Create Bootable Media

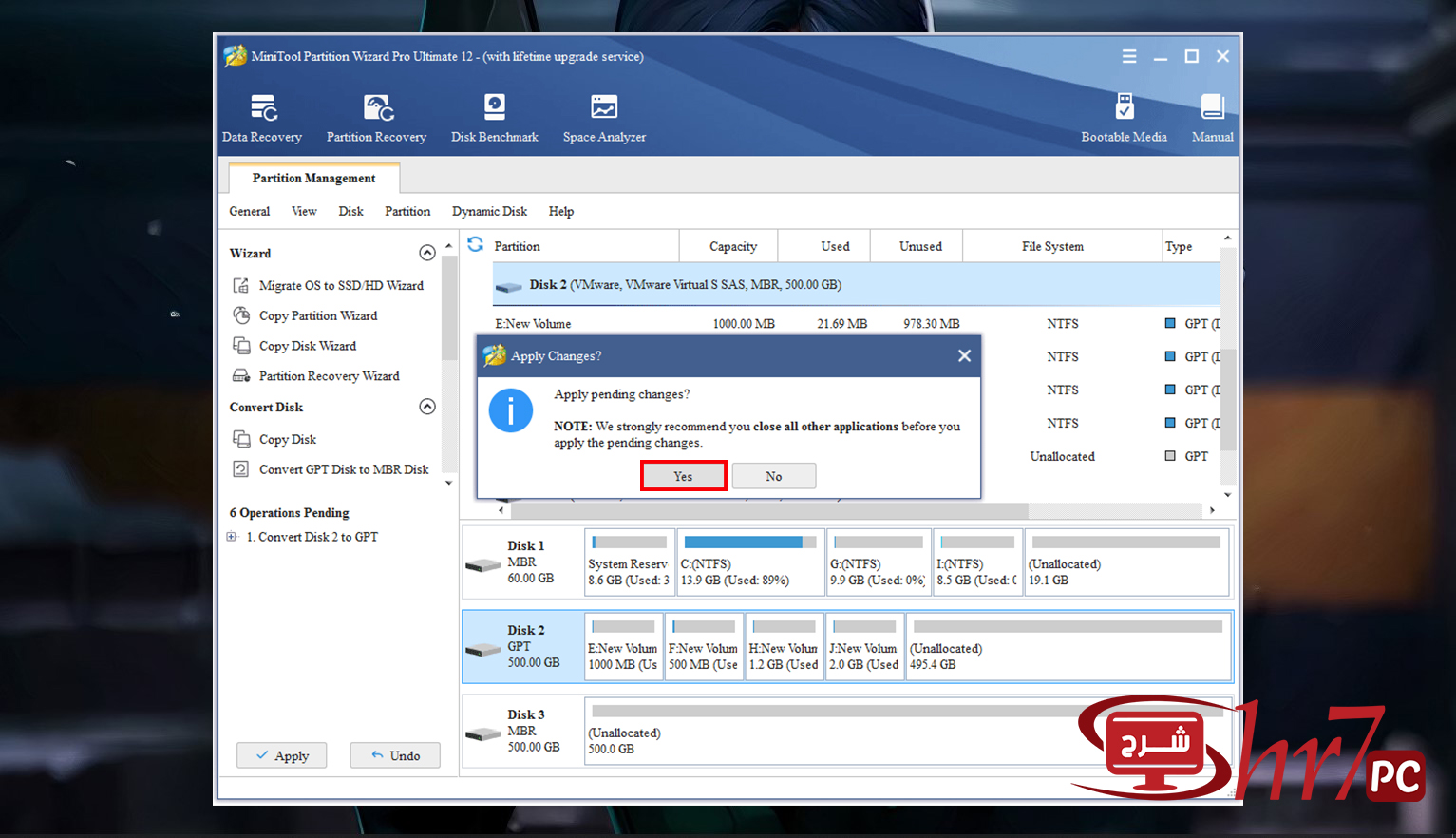click(1124, 119)
